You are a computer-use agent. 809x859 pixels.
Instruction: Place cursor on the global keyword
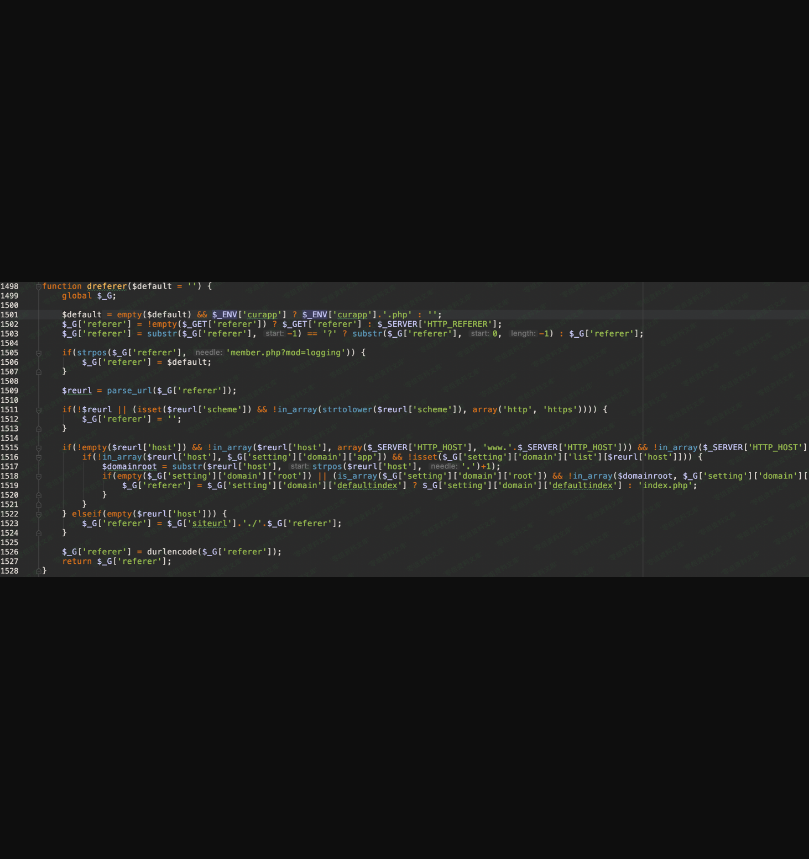click(x=76, y=296)
